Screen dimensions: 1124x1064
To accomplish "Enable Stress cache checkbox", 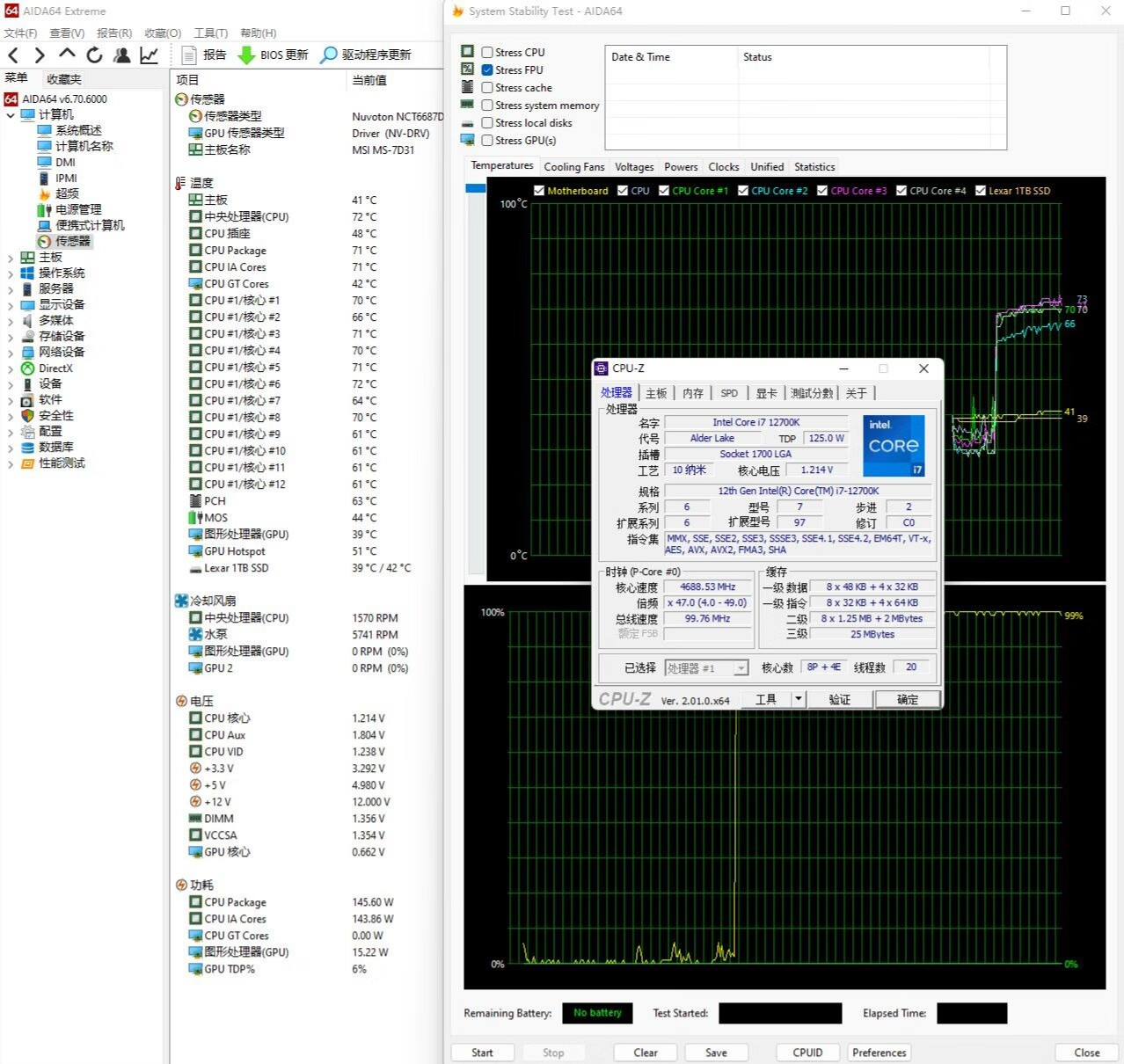I will click(x=487, y=88).
